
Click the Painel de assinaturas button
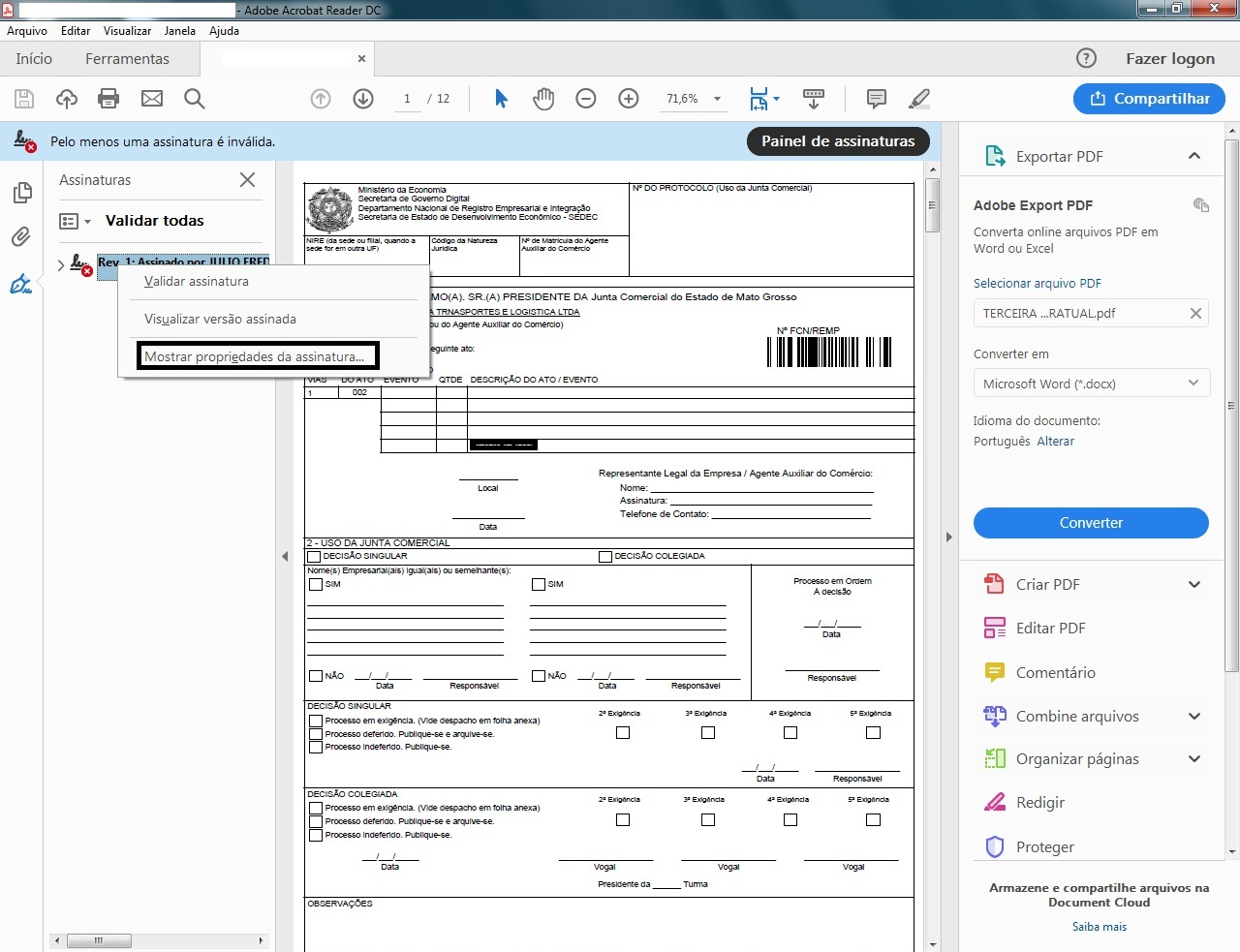click(838, 141)
